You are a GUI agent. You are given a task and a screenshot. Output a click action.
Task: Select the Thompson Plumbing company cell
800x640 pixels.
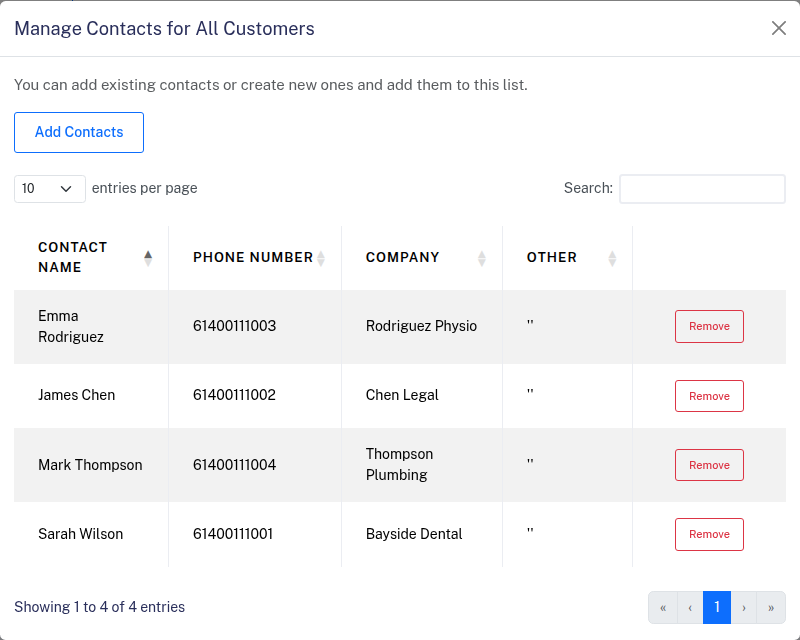399,464
